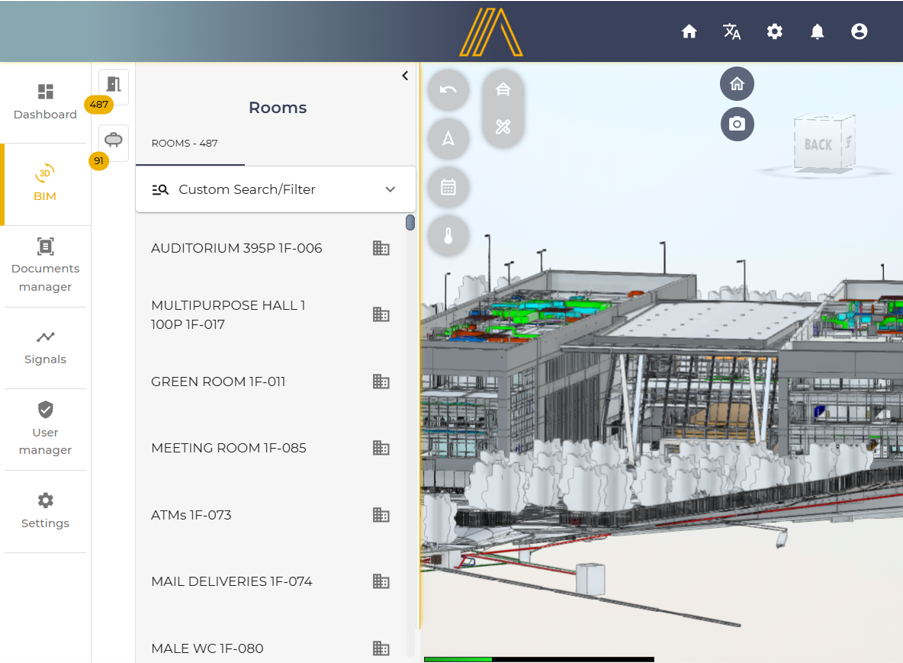Open the notifications bell
This screenshot has height=663, width=903.
point(817,32)
